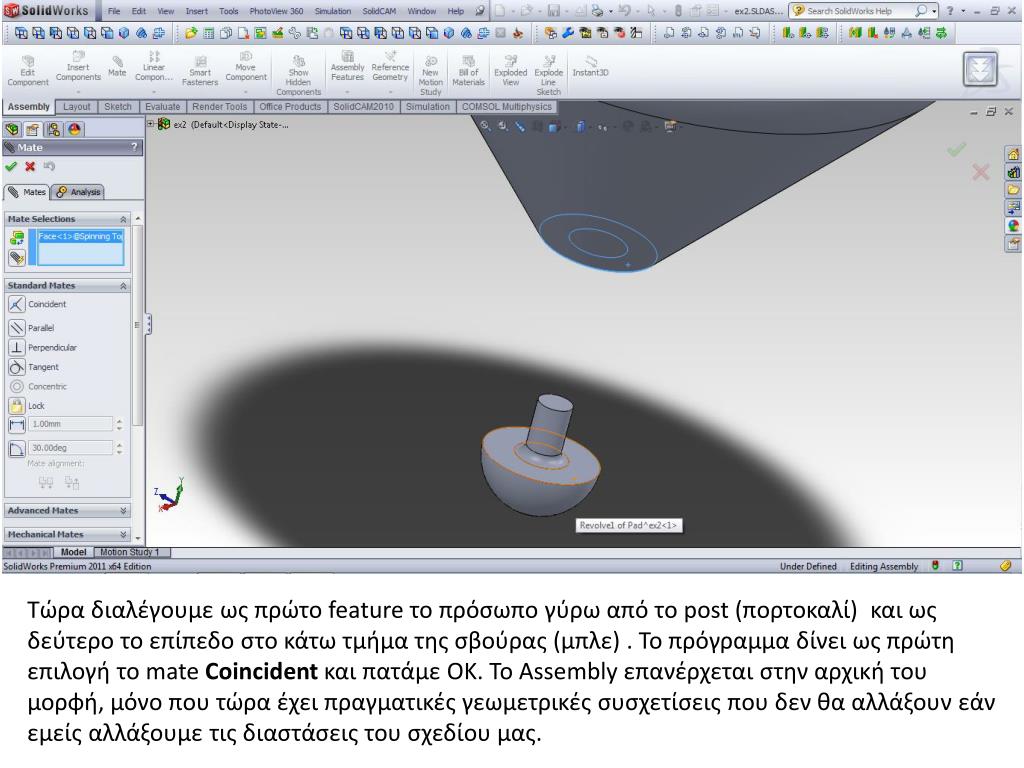Open Assembly Features tool
Image resolution: width=1024 pixels, height=768 pixels.
(x=347, y=67)
